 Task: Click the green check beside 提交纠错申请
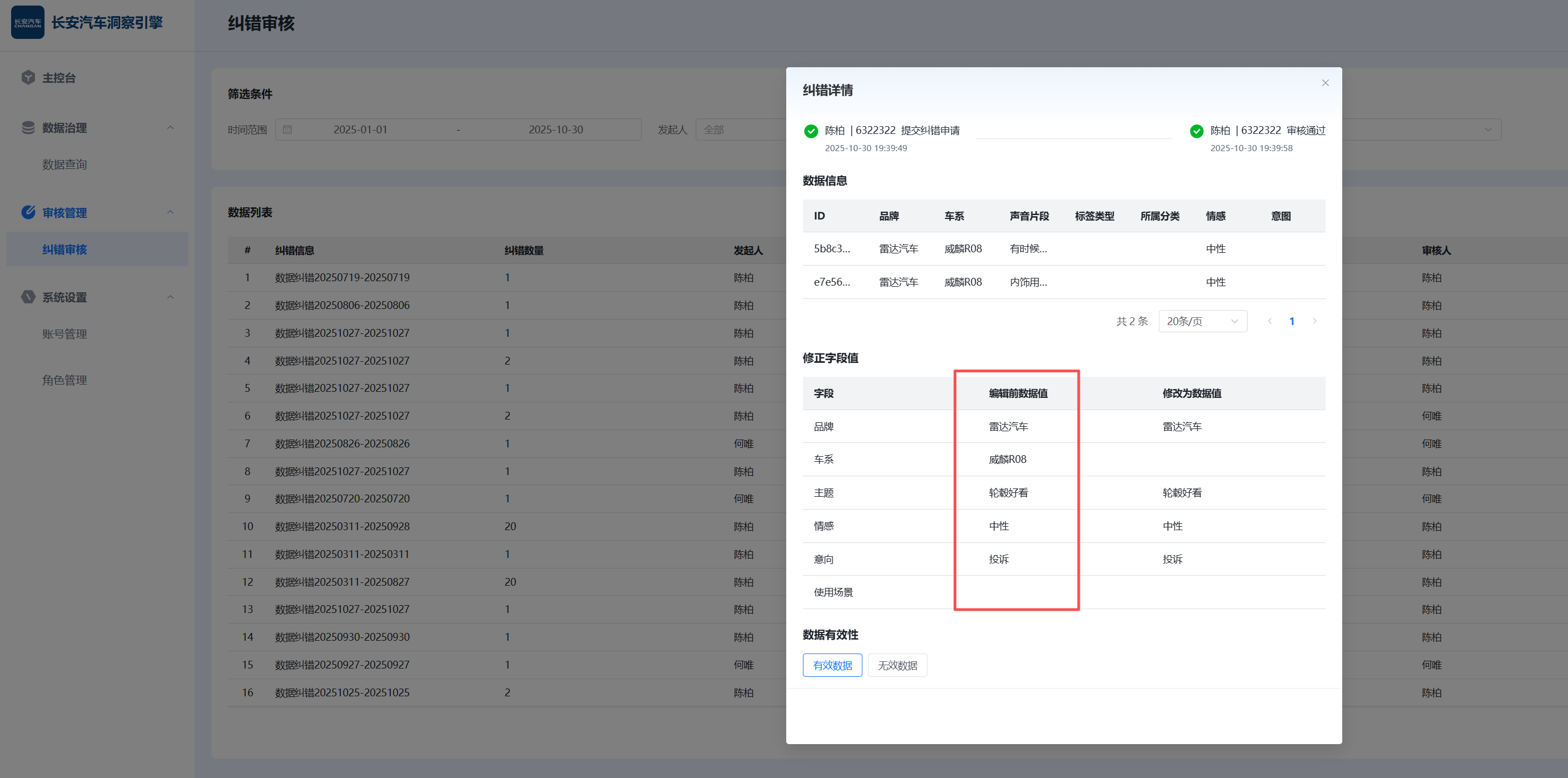pyautogui.click(x=811, y=131)
